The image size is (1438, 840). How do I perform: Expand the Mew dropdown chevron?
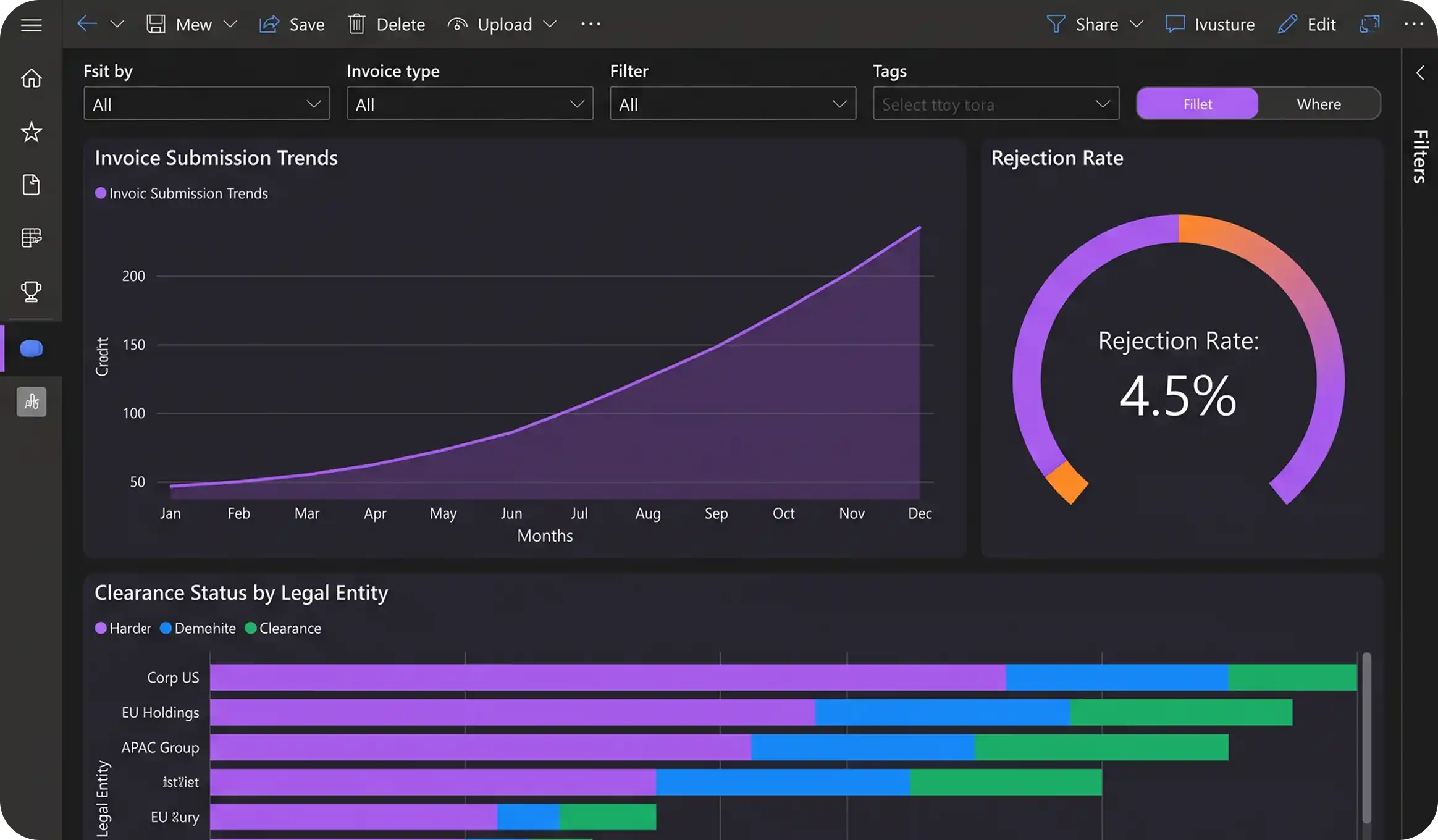(x=230, y=24)
